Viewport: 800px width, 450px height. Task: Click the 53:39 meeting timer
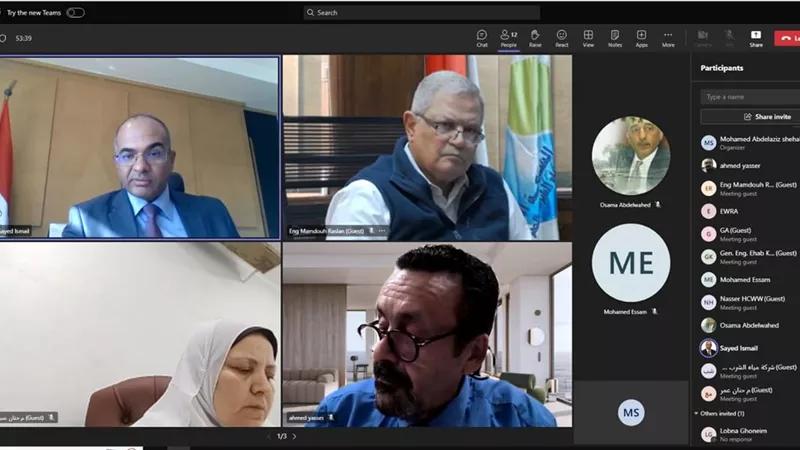(x=23, y=38)
